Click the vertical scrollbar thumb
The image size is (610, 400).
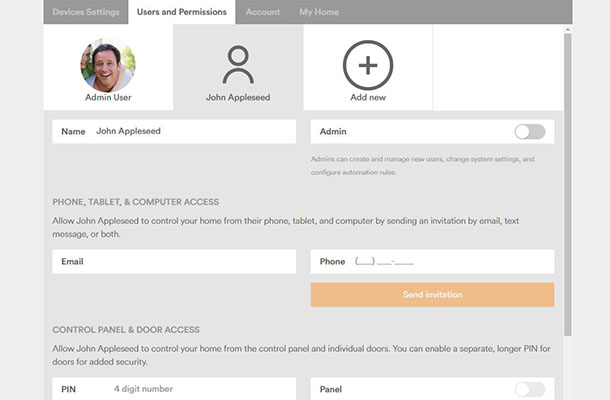coord(568,185)
